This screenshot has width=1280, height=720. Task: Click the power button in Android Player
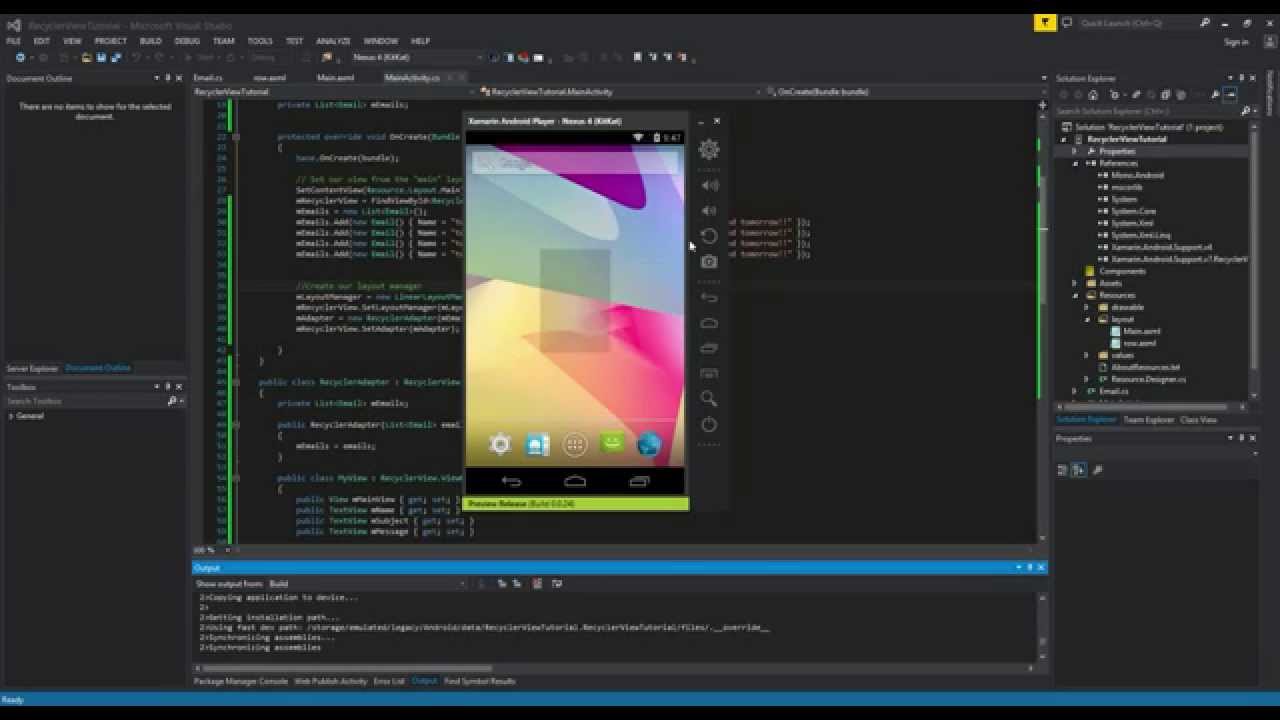(x=709, y=424)
